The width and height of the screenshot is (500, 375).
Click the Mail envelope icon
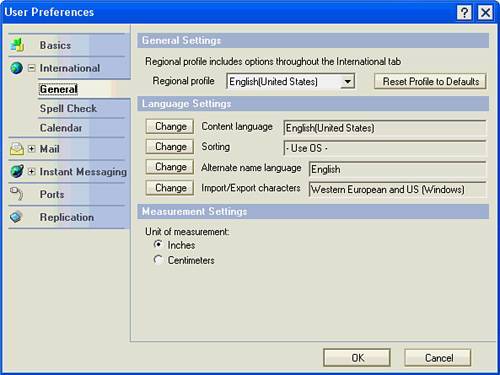[x=16, y=149]
